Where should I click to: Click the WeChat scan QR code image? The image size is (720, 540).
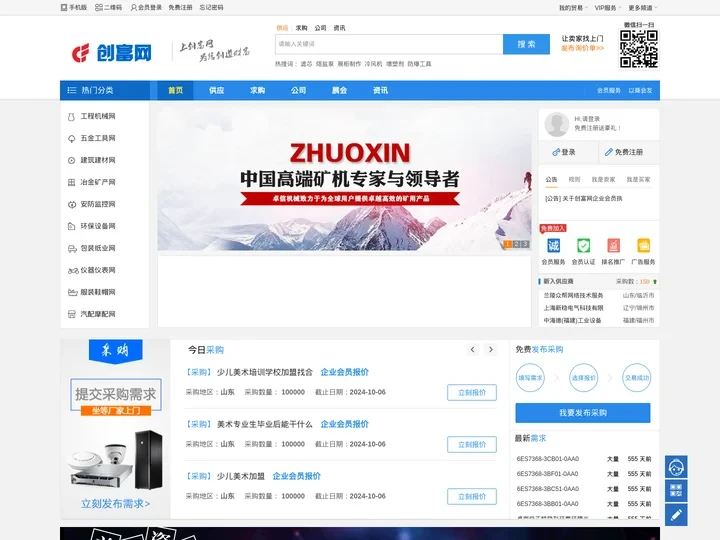[x=639, y=49]
